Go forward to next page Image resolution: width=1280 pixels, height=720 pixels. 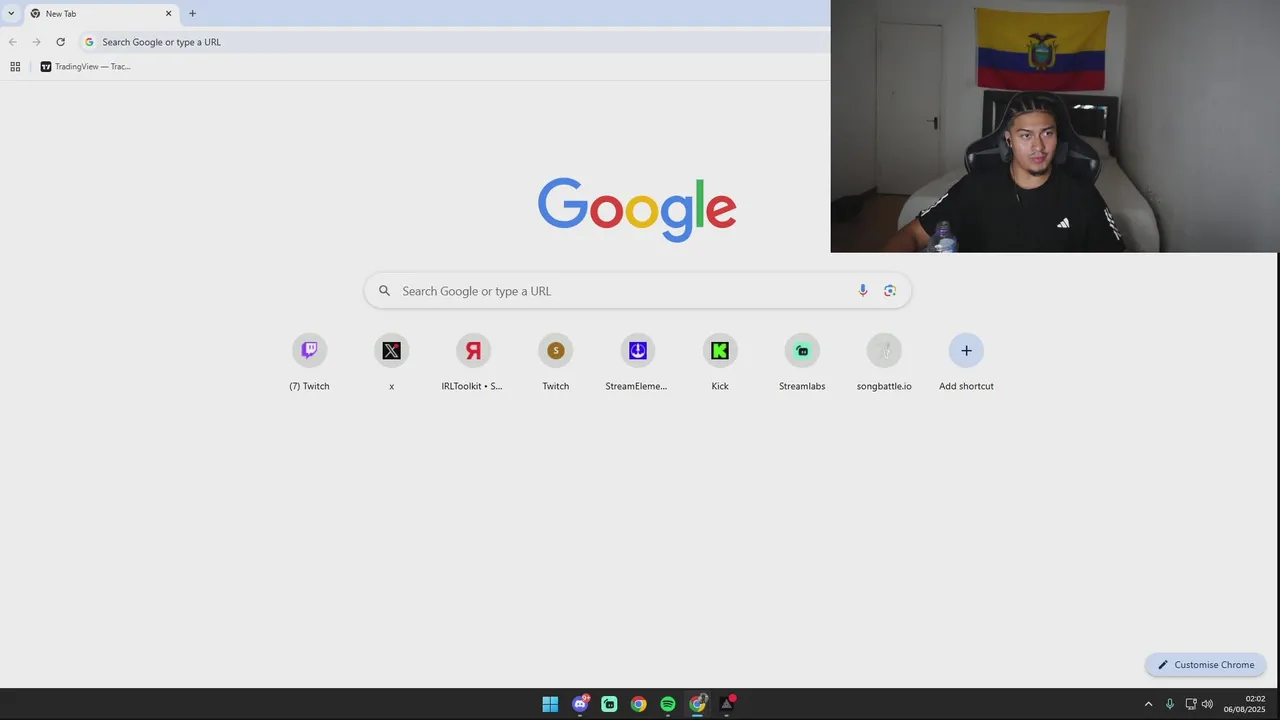(x=36, y=42)
